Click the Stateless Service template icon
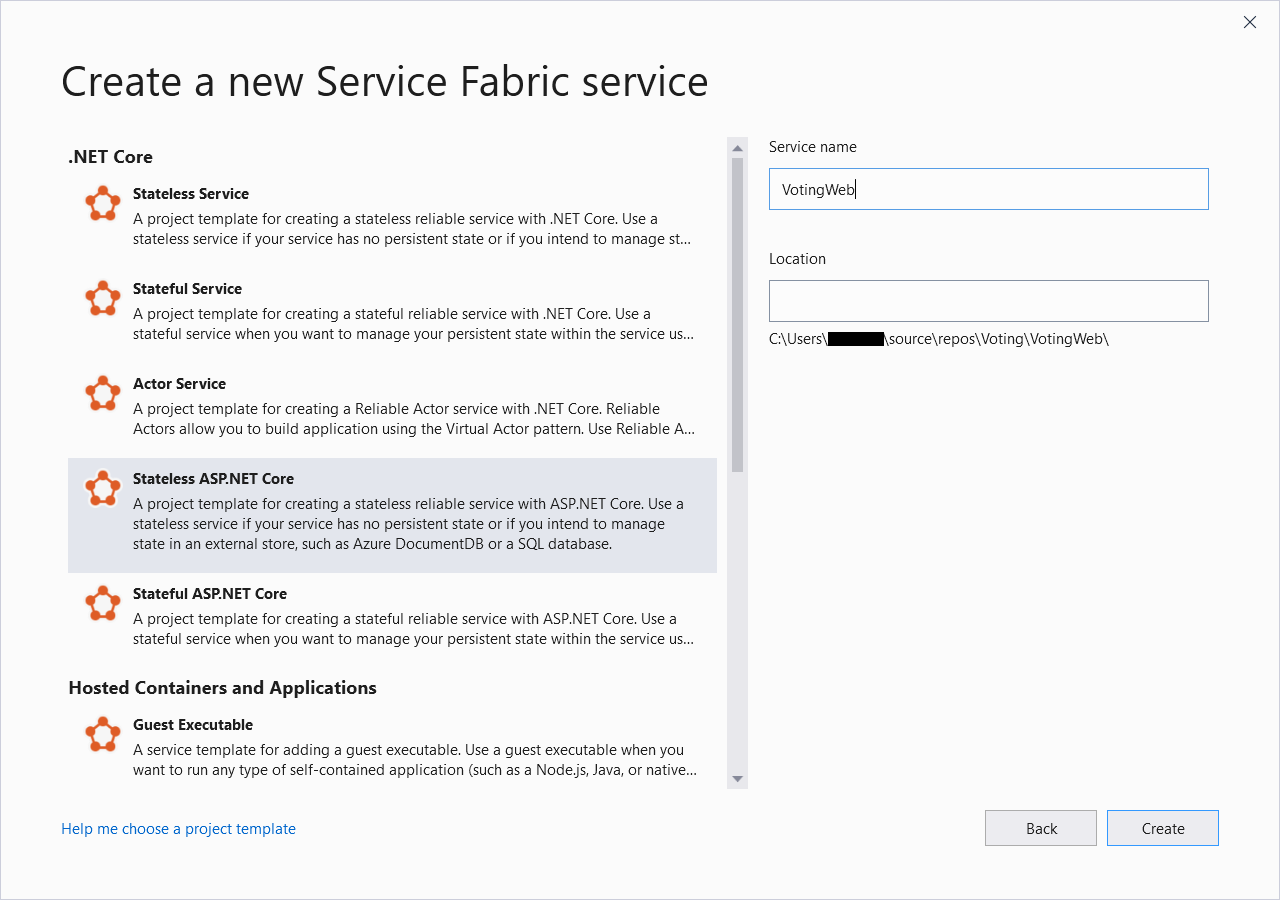The width and height of the screenshot is (1280, 900). (102, 203)
